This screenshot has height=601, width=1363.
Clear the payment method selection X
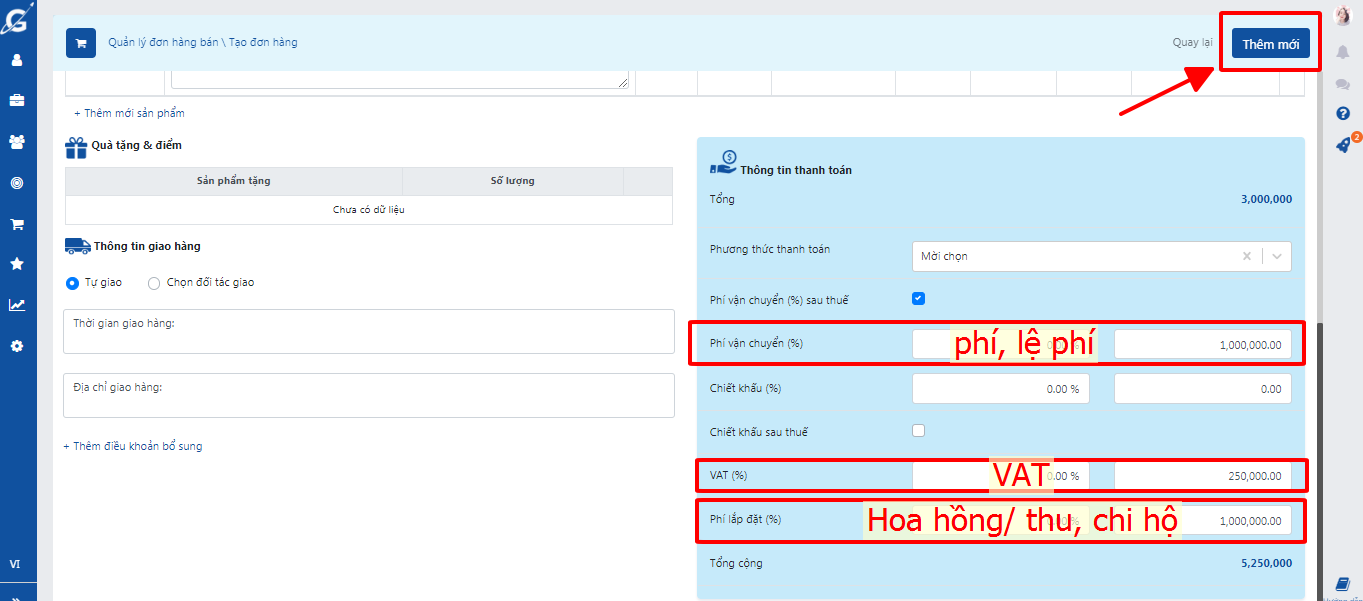click(1246, 256)
